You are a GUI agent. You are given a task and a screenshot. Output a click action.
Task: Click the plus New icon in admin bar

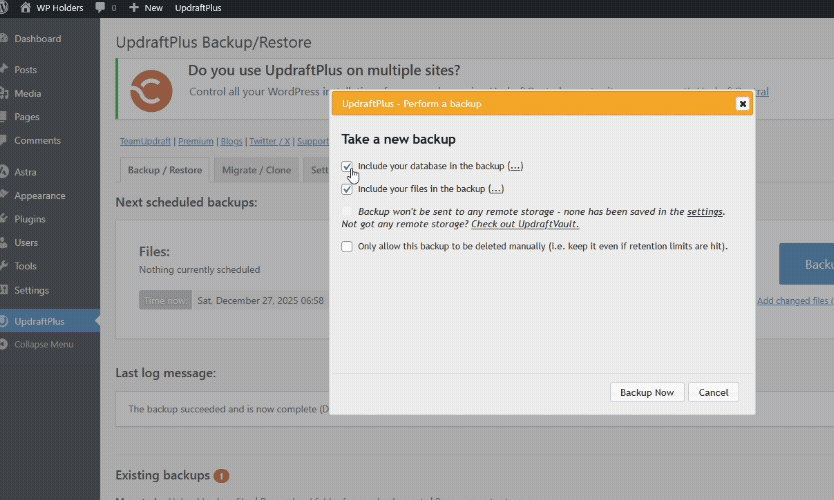coord(134,7)
